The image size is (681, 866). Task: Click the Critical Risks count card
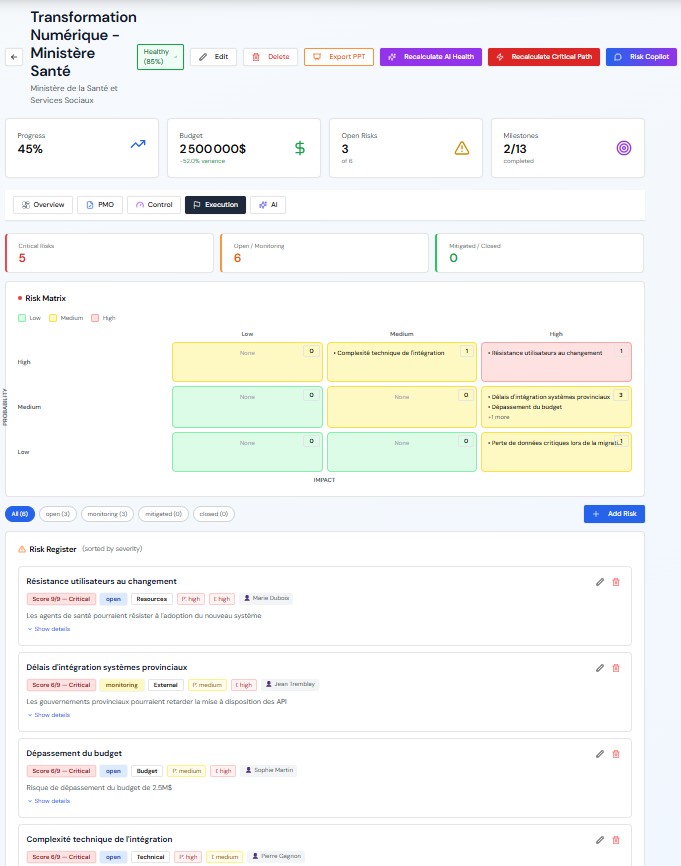coord(109,253)
